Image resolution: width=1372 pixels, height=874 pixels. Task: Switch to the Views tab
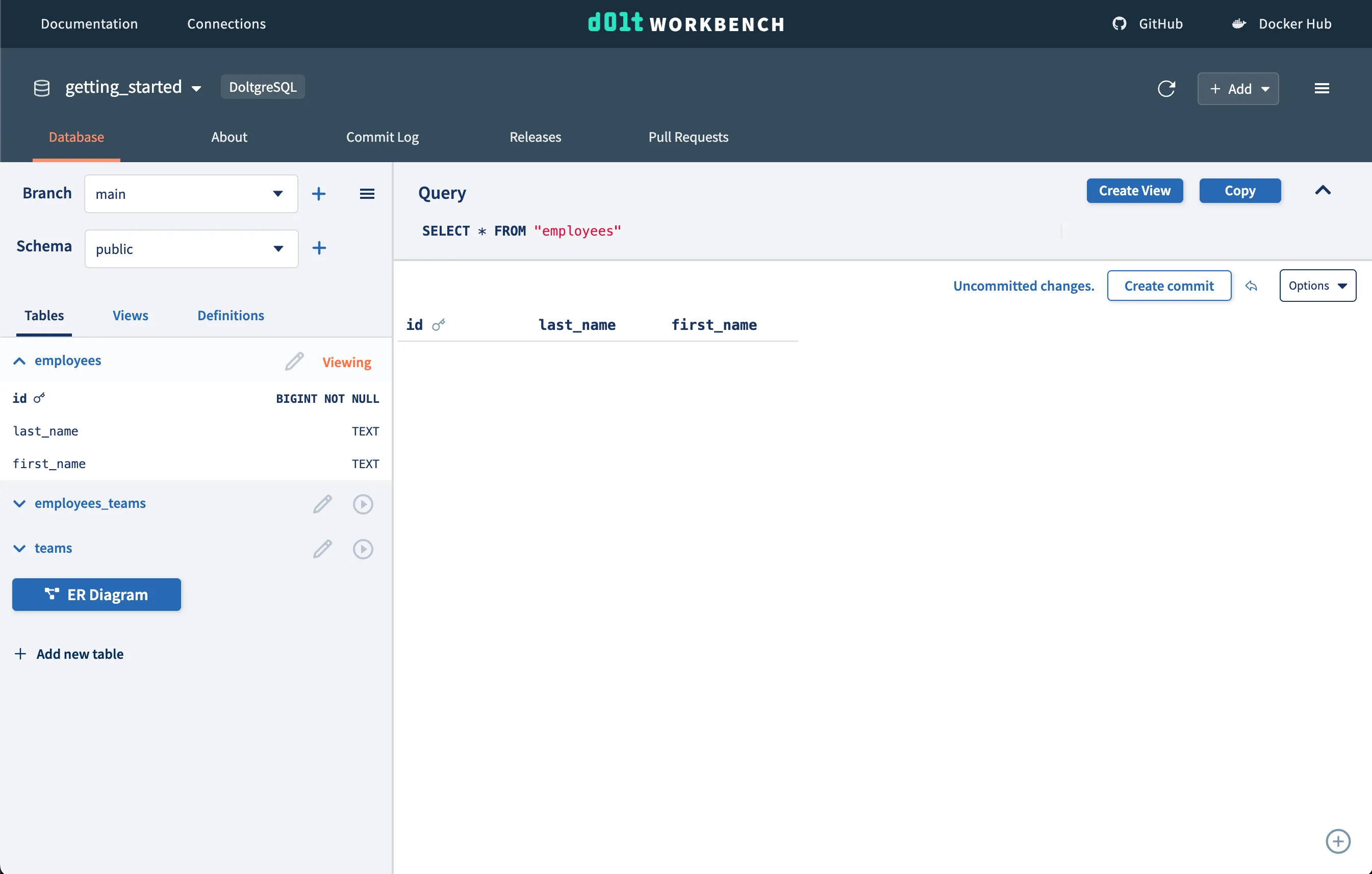(x=130, y=315)
